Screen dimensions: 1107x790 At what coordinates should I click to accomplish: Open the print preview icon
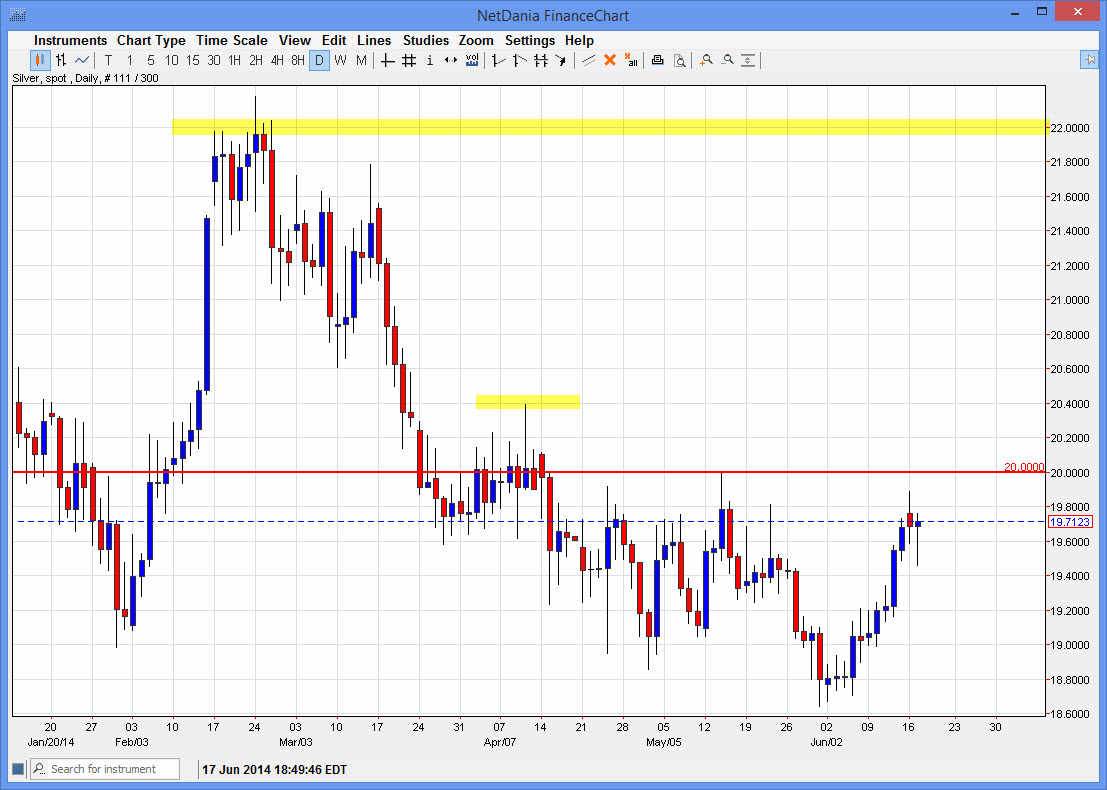click(x=680, y=60)
